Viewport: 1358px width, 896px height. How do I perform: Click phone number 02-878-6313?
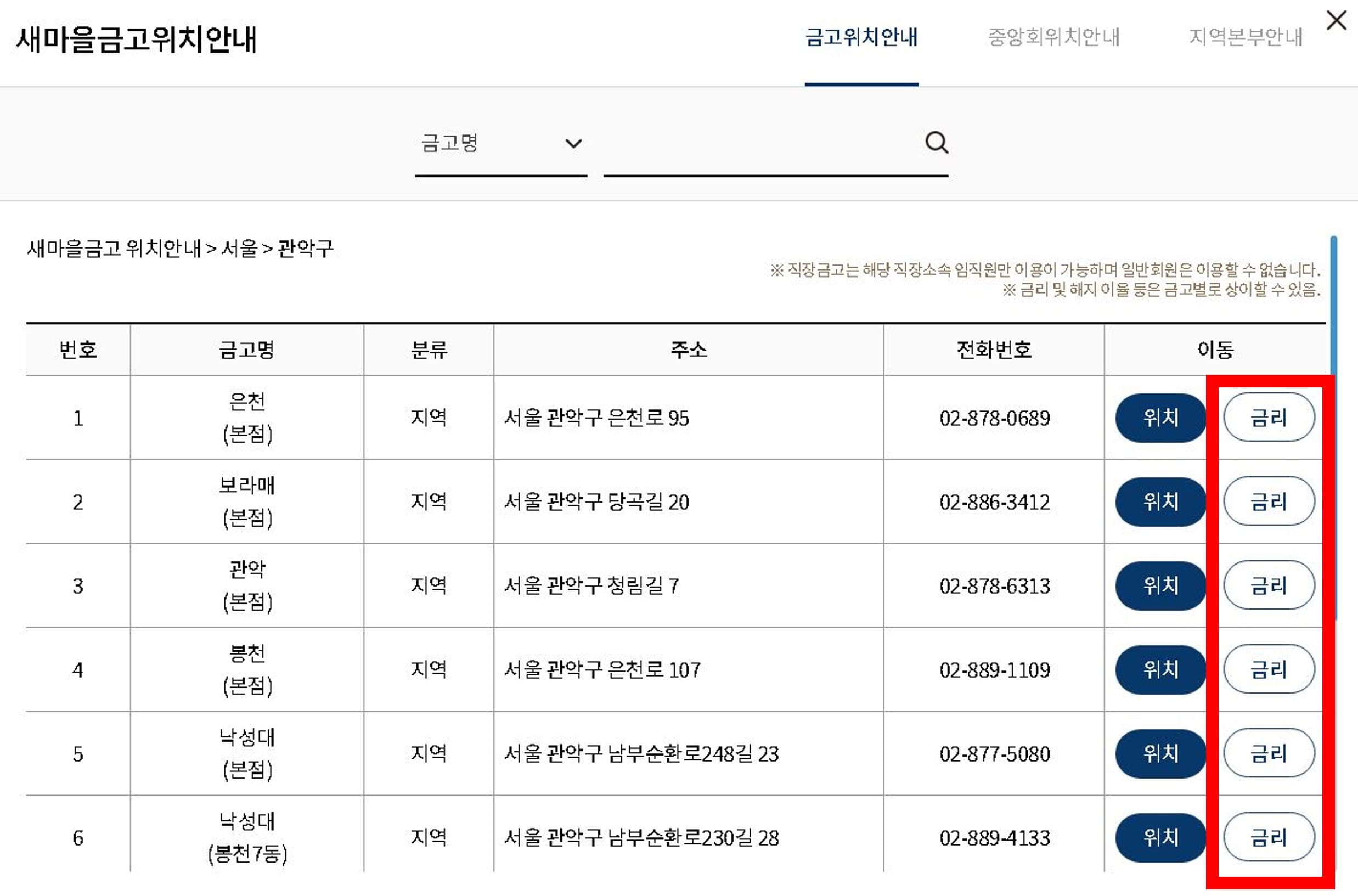[x=995, y=587]
